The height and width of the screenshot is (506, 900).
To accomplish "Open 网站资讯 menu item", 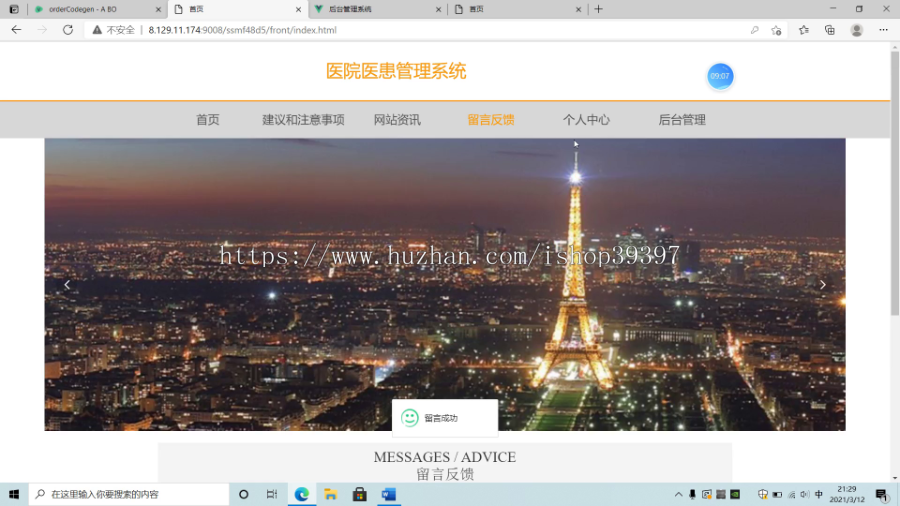I will click(x=397, y=120).
